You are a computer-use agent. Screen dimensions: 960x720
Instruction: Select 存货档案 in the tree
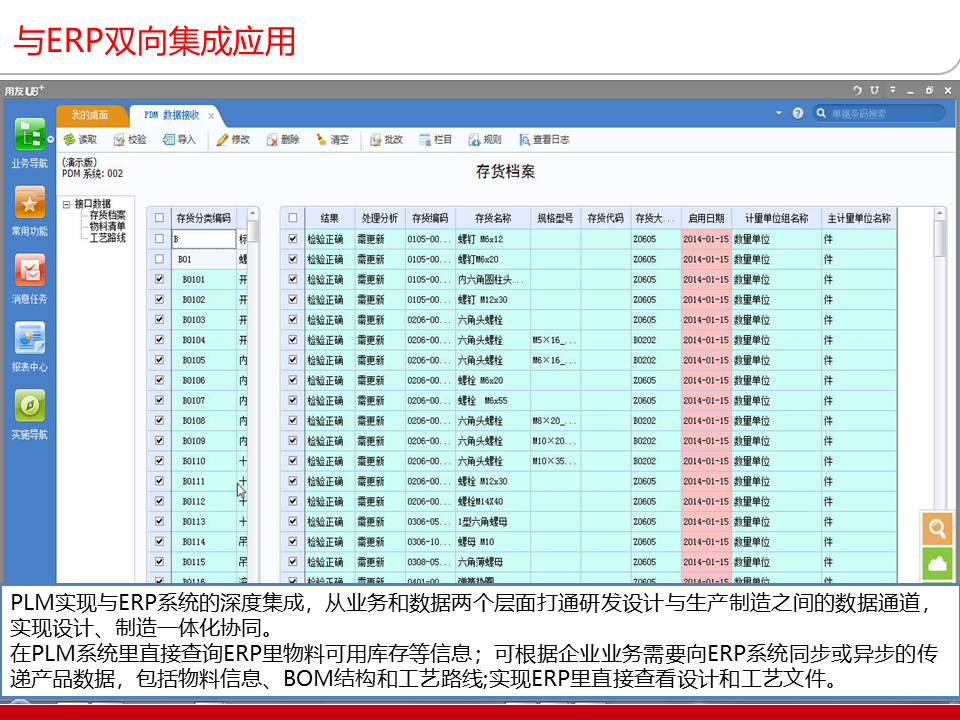coord(107,215)
